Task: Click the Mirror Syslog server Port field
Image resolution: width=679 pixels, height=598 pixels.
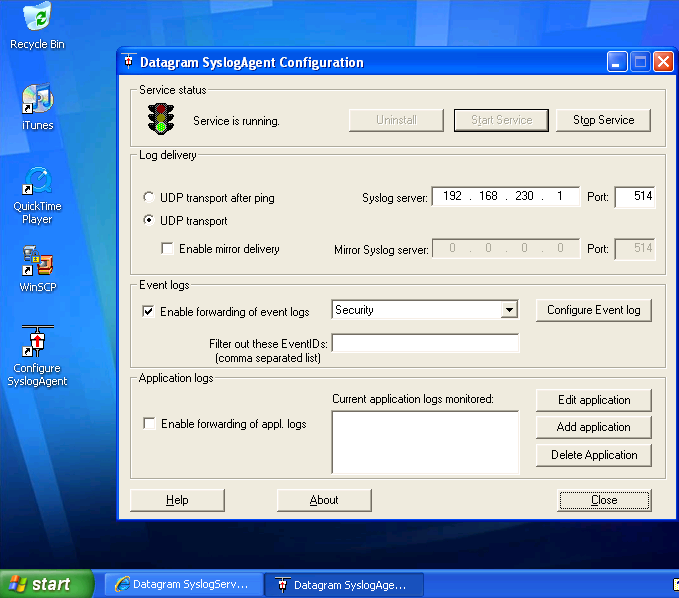Action: click(635, 249)
